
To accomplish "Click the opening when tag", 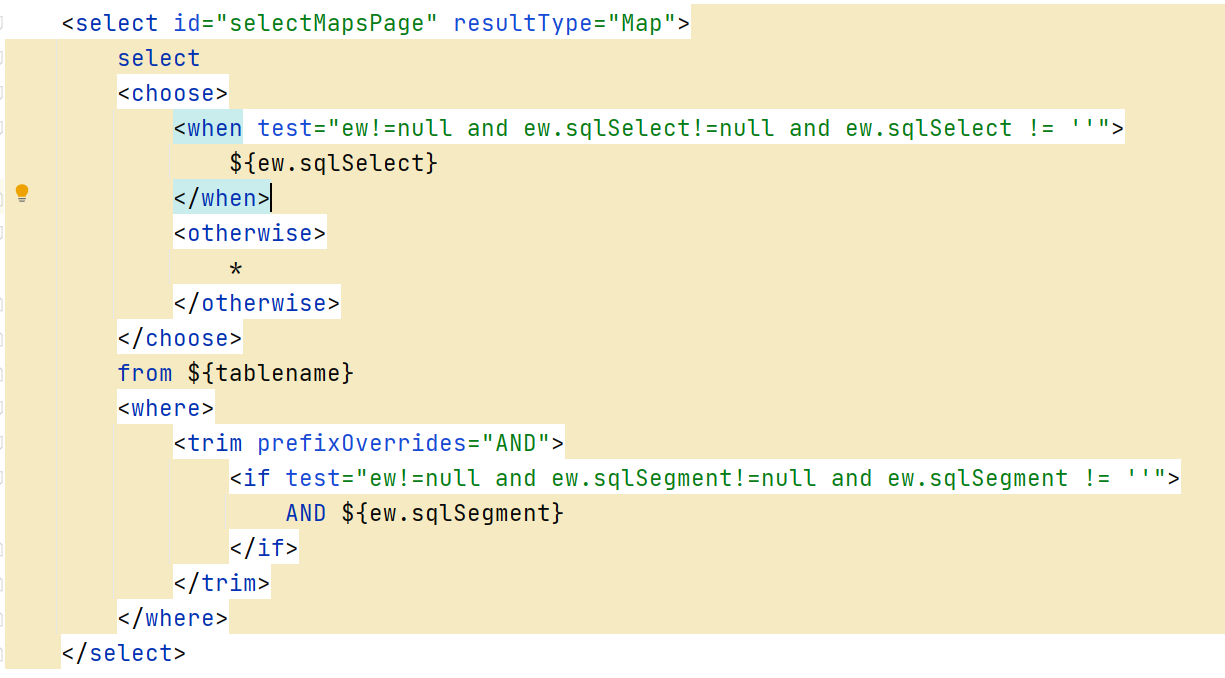I will [x=208, y=128].
